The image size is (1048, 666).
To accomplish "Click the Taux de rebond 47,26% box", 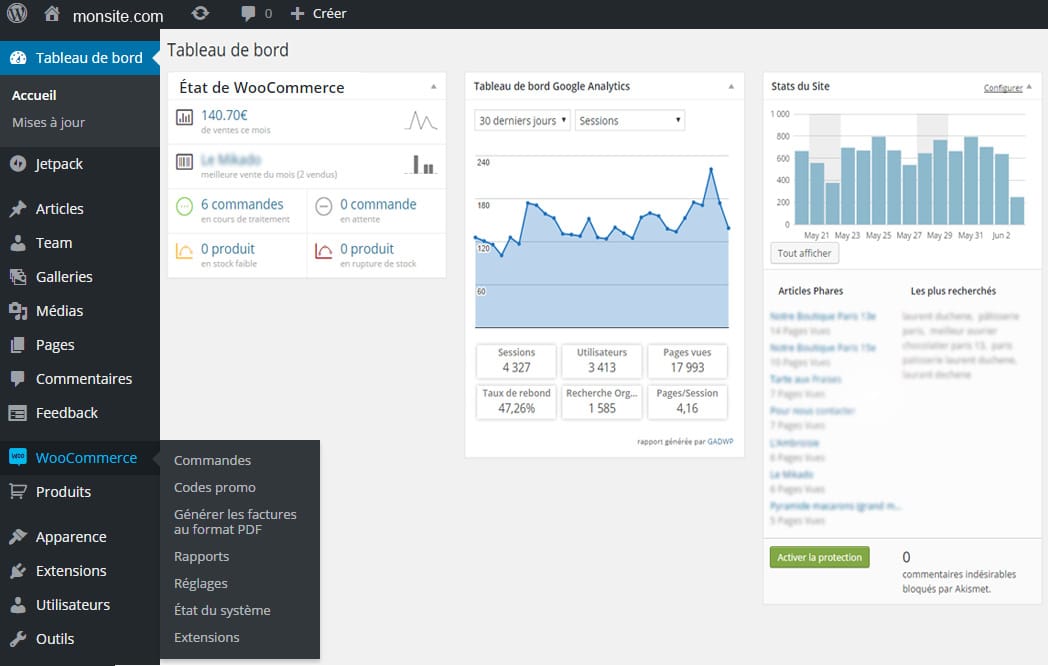I will tap(516, 401).
